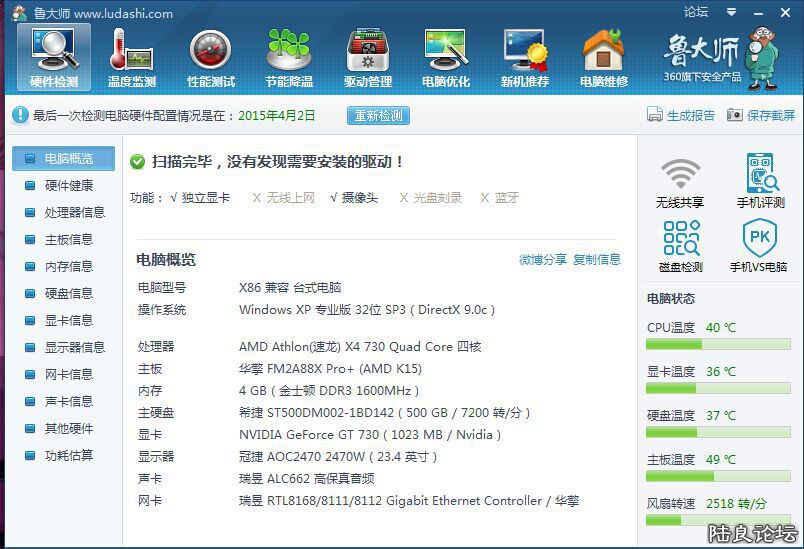
Task: Open the title bar dropdown menu arrow
Action: (x=731, y=13)
